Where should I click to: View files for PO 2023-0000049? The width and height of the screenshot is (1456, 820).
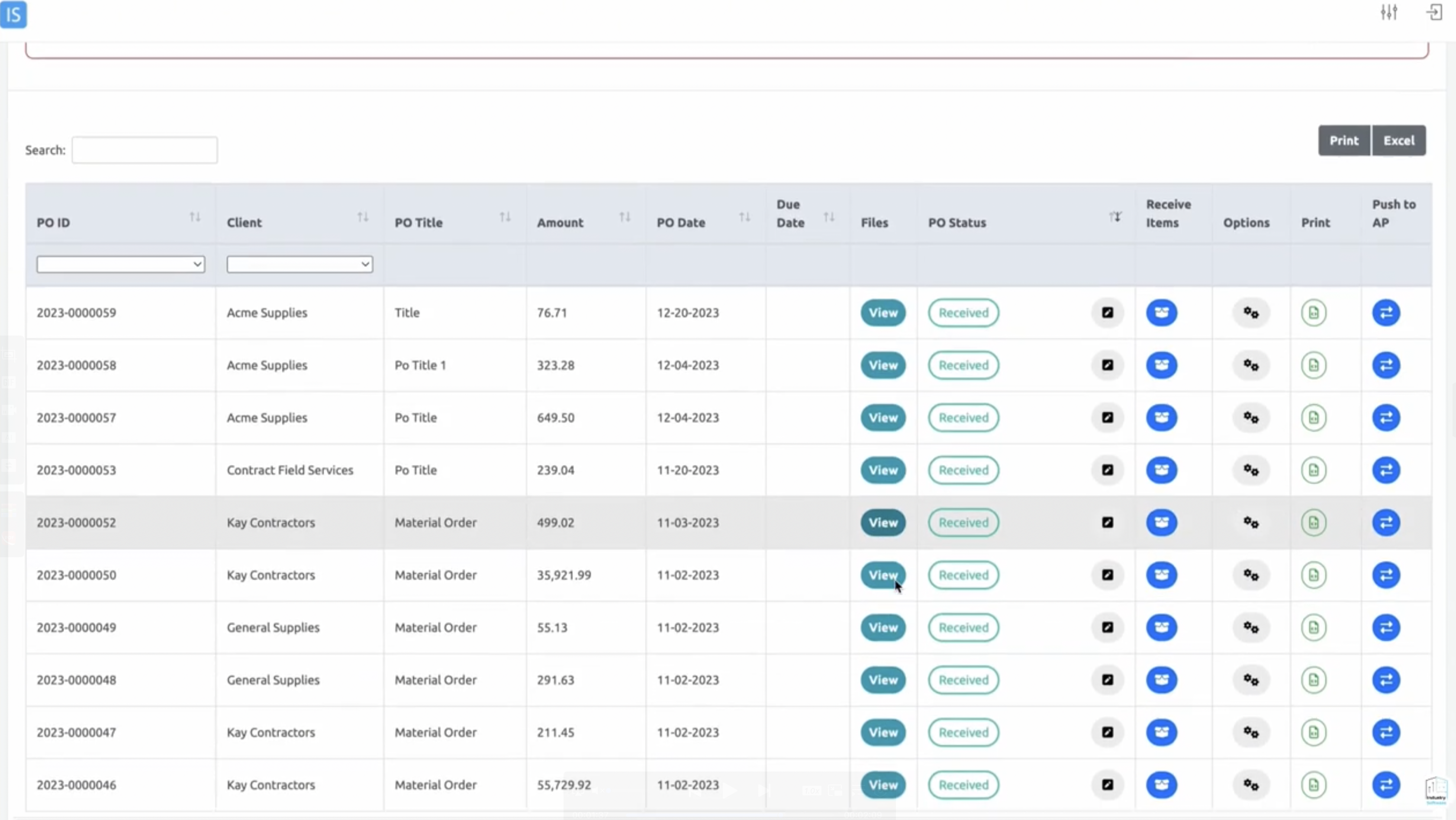[883, 628]
